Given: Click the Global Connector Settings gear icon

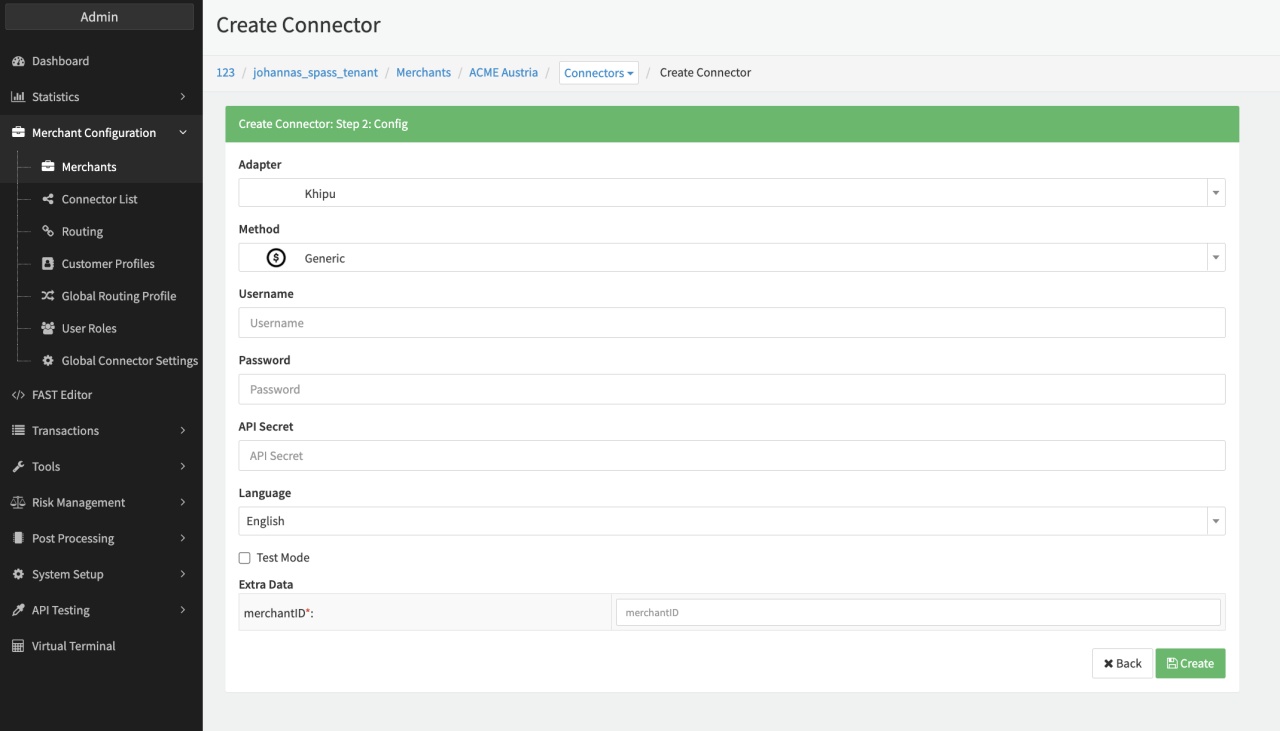Looking at the screenshot, I should [48, 361].
